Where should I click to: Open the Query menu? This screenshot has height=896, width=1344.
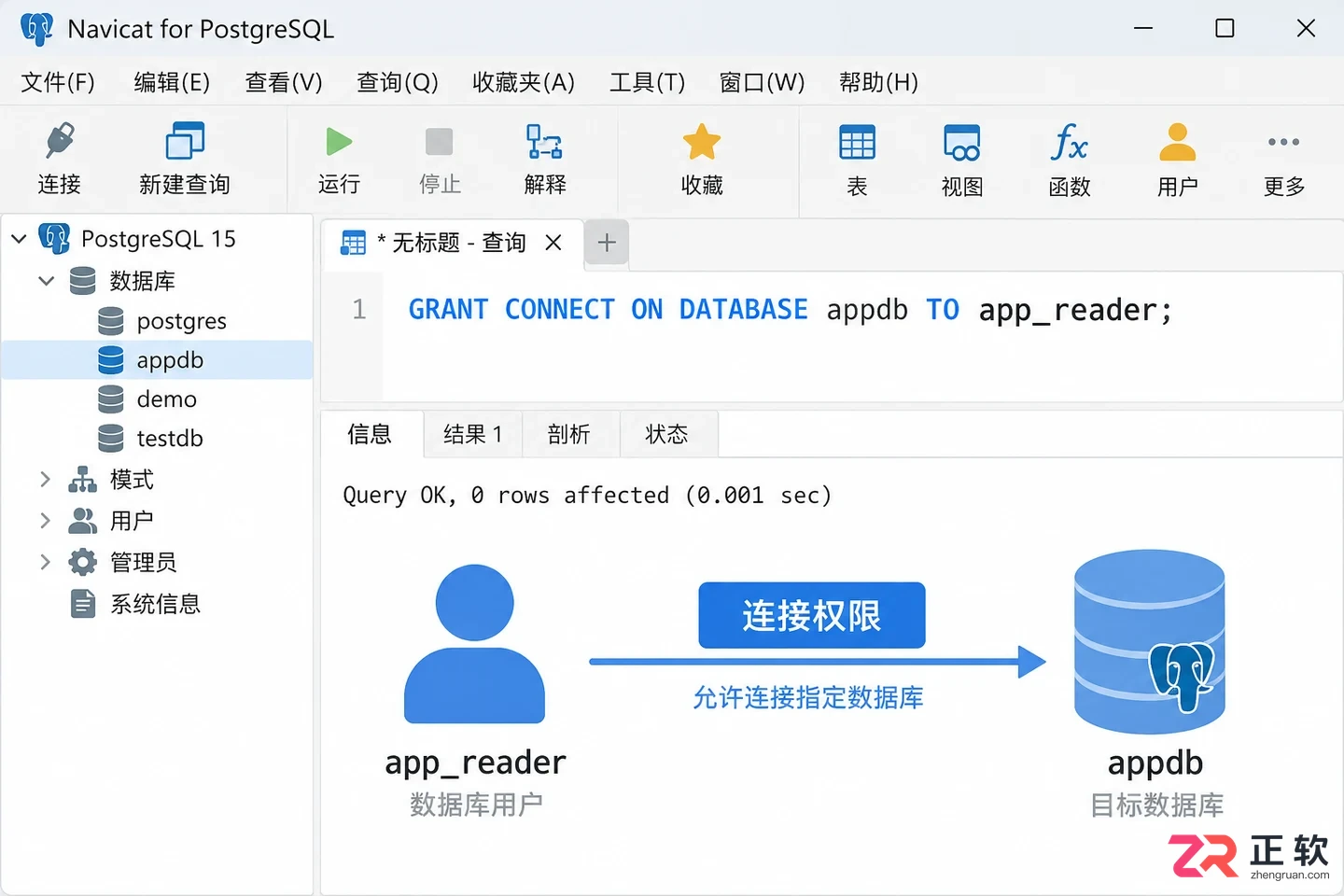click(398, 82)
